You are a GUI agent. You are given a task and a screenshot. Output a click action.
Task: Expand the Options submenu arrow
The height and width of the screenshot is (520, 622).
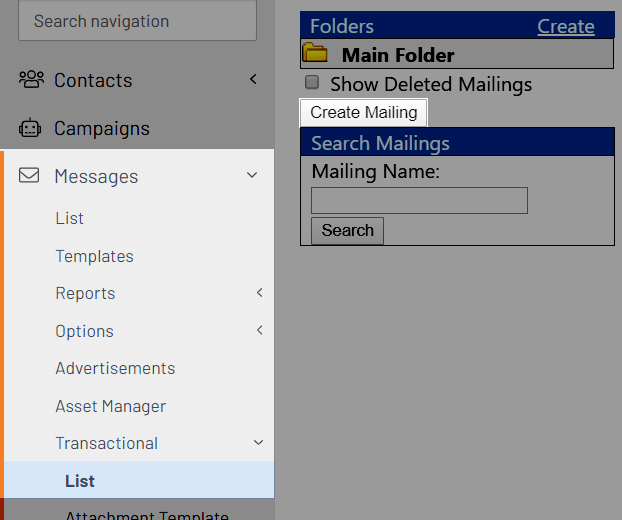coord(259,330)
